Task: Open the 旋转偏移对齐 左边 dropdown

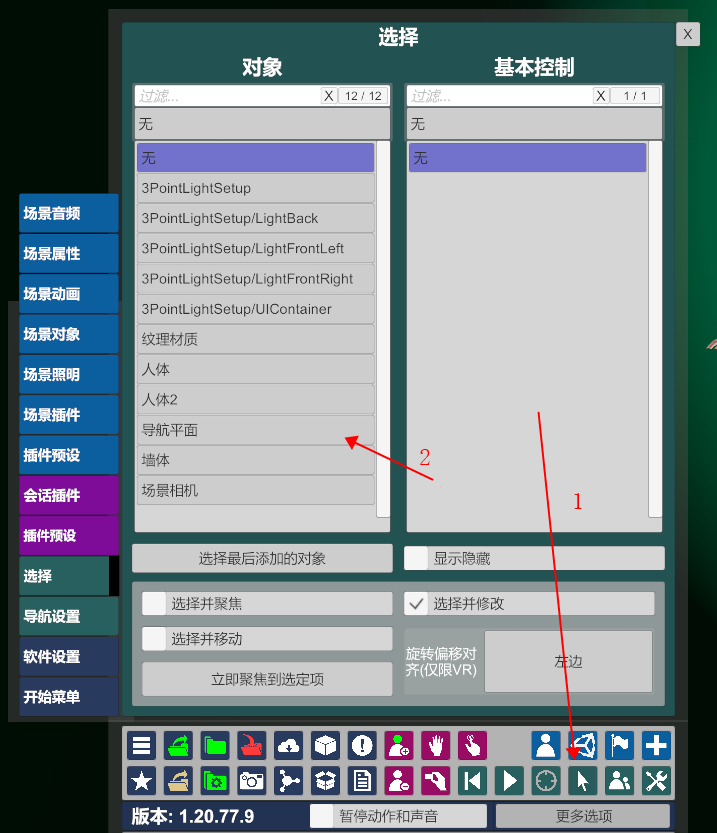Action: (568, 661)
